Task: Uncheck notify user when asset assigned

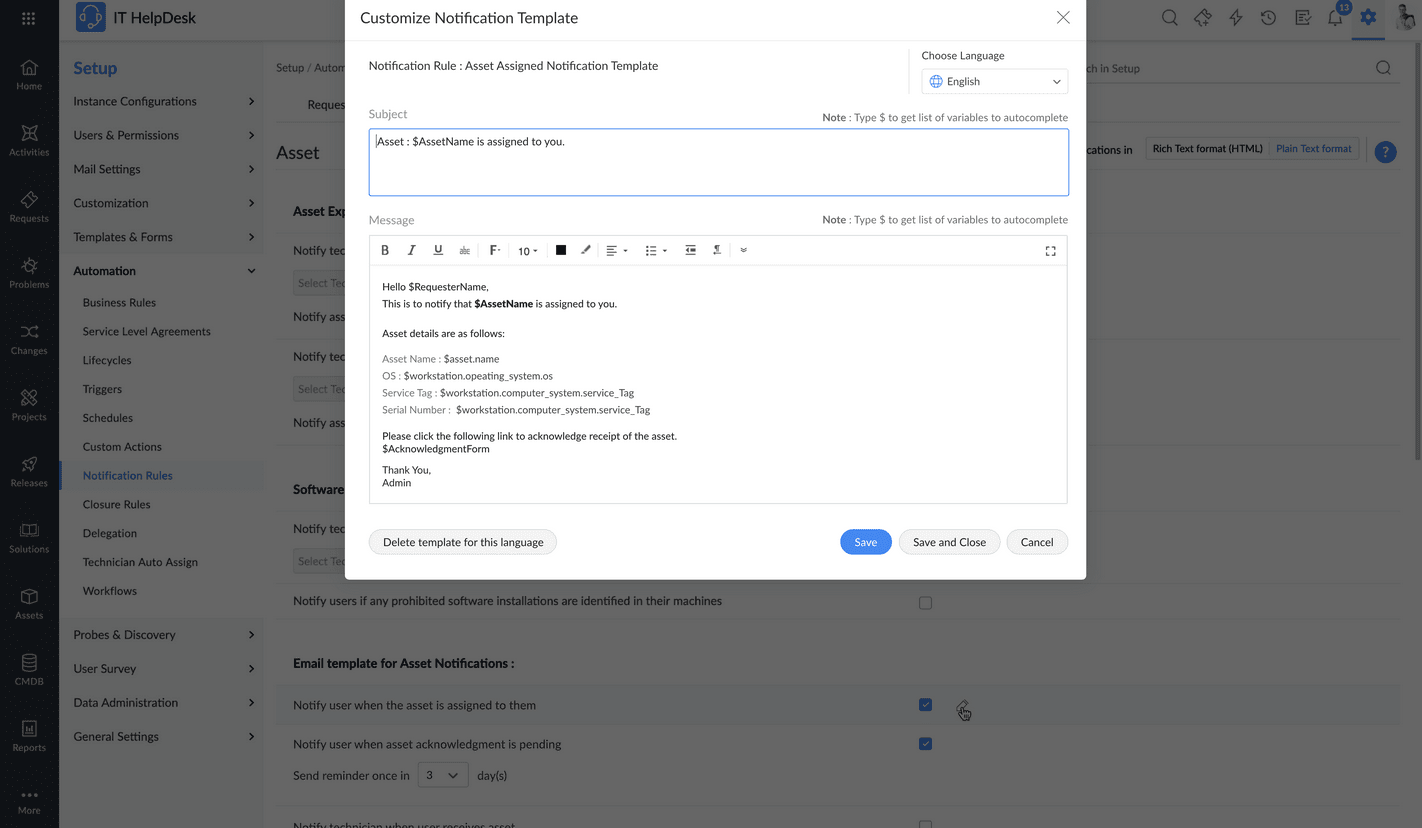Action: tap(925, 705)
